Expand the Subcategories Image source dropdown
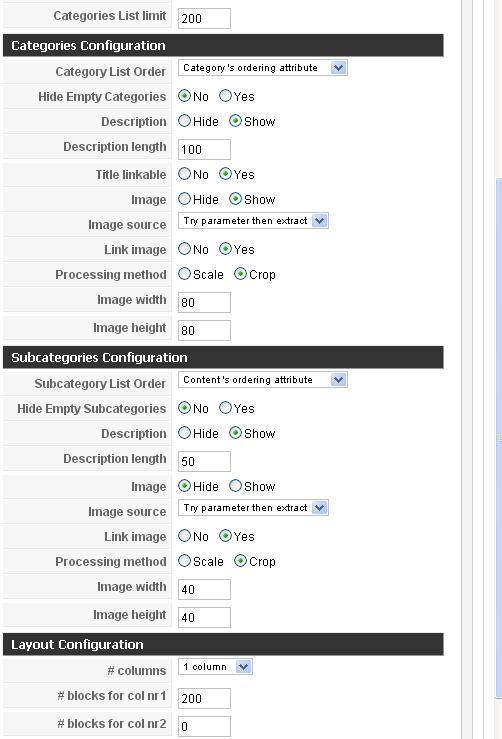Screen dimensions: 502x739 click(x=253, y=508)
